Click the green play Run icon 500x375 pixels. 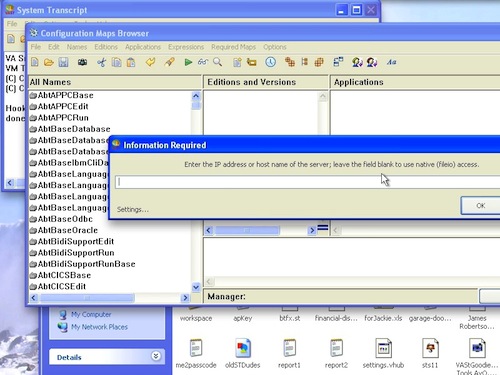point(188,62)
